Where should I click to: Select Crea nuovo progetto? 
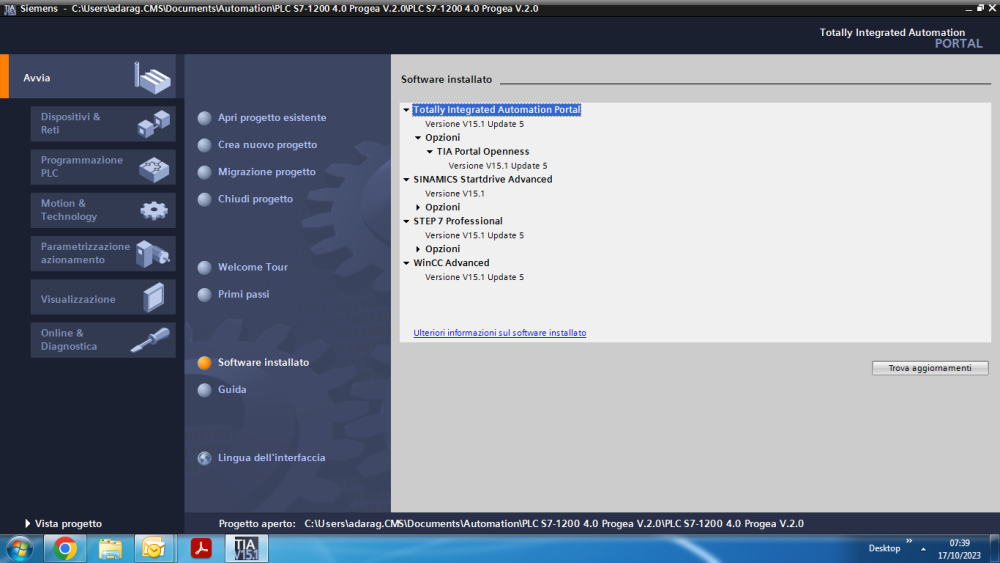point(267,145)
